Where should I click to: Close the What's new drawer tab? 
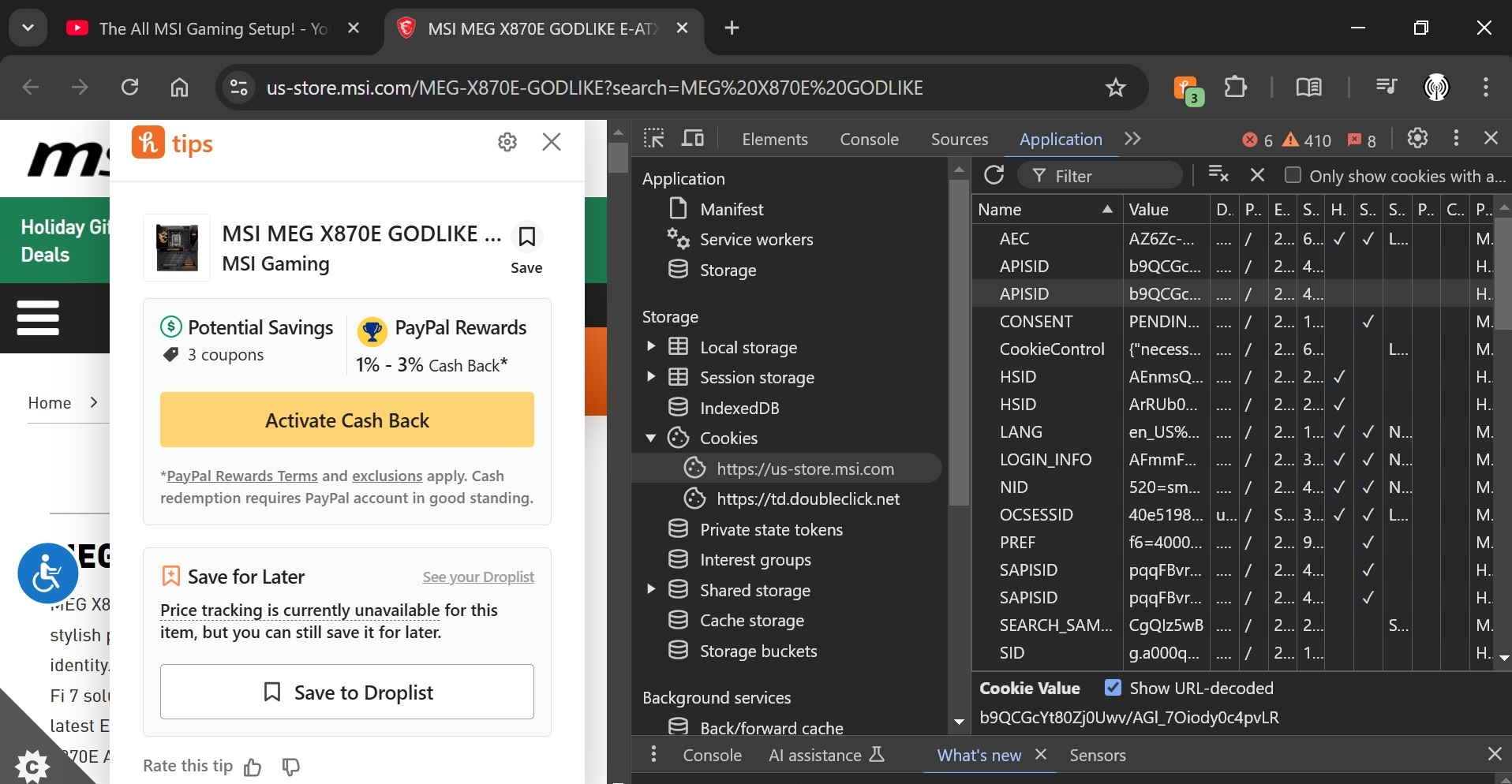[x=1041, y=755]
